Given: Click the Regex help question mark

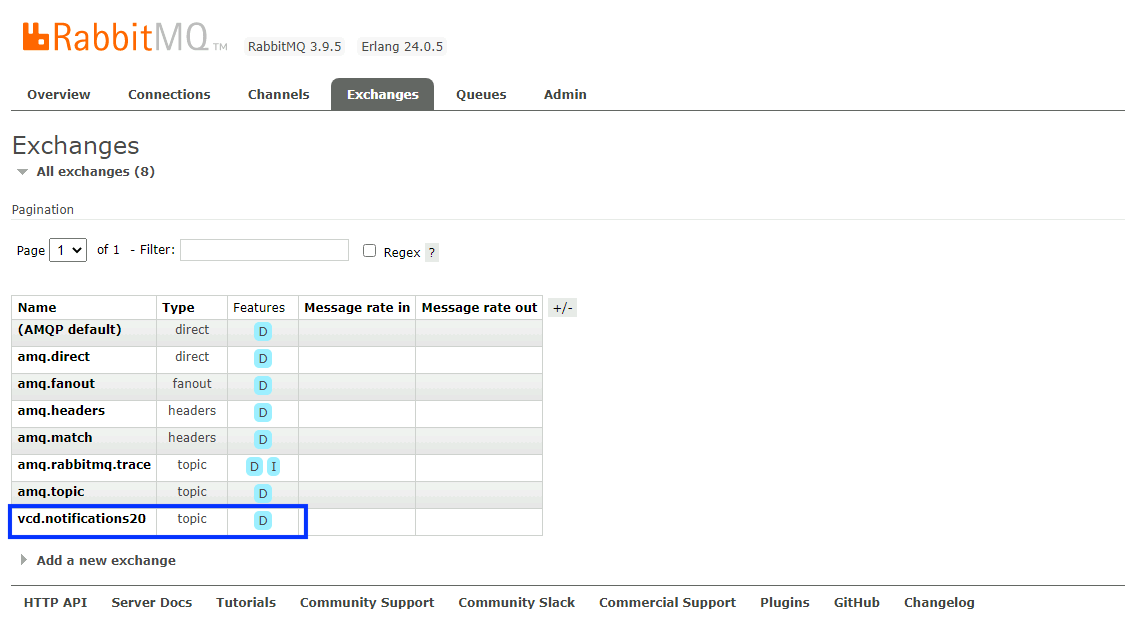Looking at the screenshot, I should tap(432, 253).
